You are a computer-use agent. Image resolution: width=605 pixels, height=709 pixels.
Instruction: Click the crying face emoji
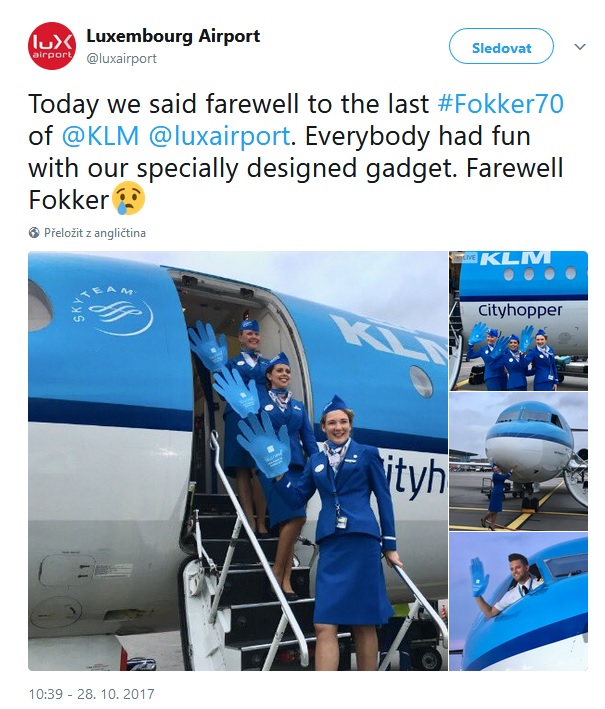click(x=128, y=199)
